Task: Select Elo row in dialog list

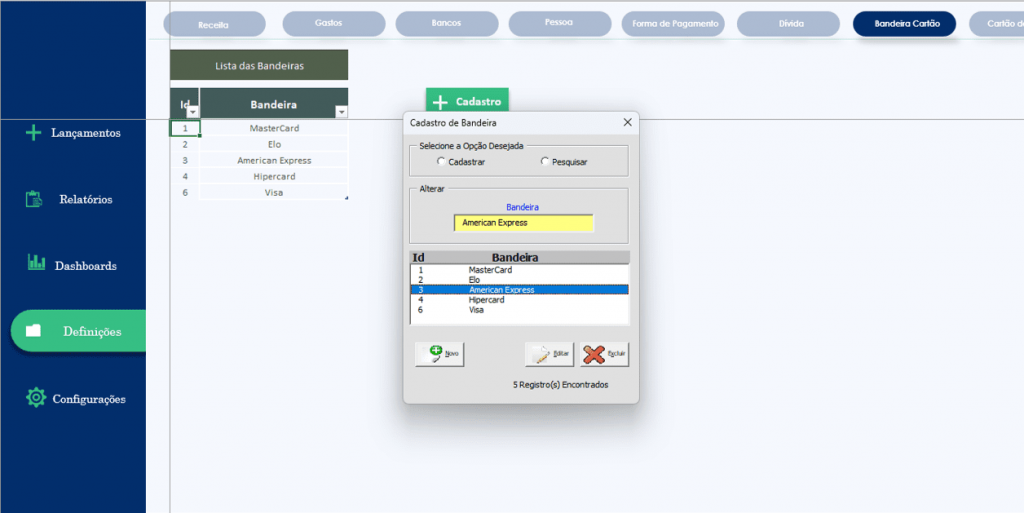Action: point(519,280)
